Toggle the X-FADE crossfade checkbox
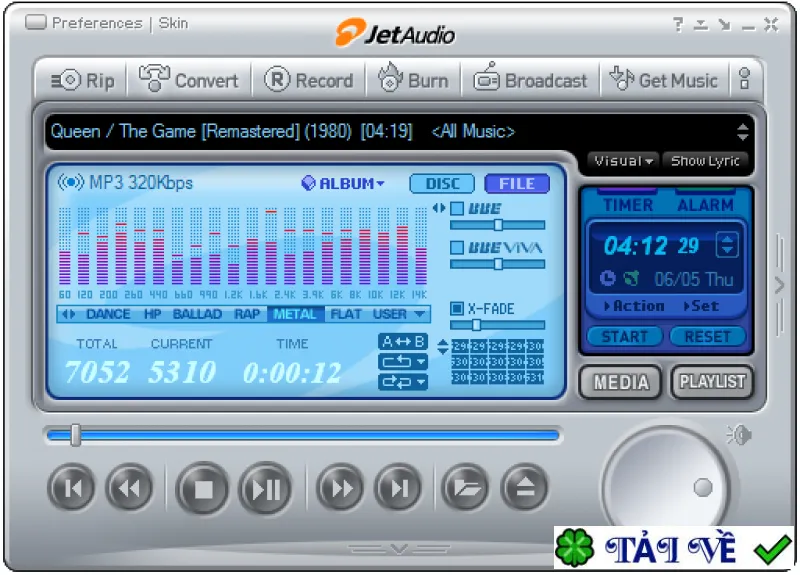The width and height of the screenshot is (800, 575). (x=457, y=309)
